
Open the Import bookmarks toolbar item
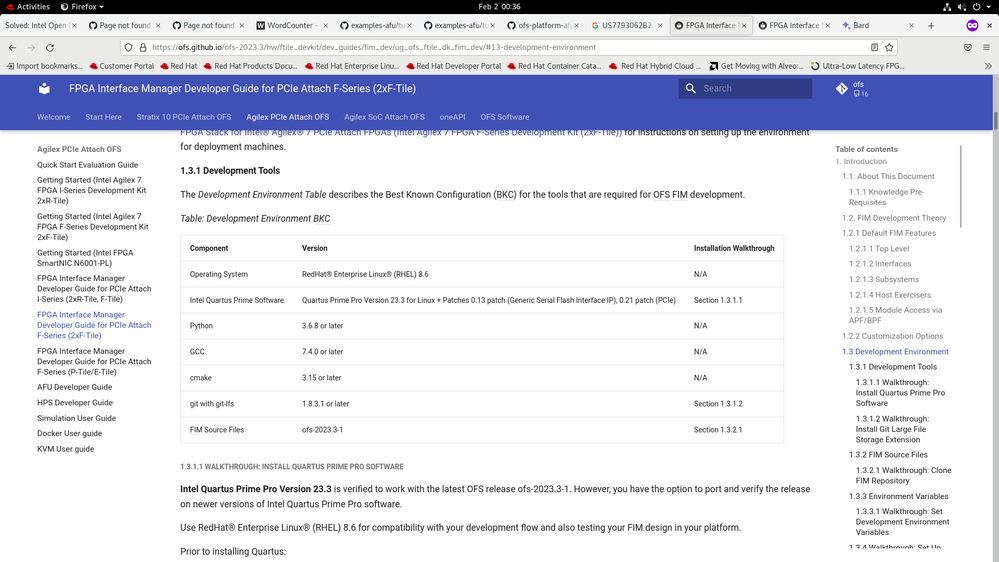pyautogui.click(x=45, y=66)
